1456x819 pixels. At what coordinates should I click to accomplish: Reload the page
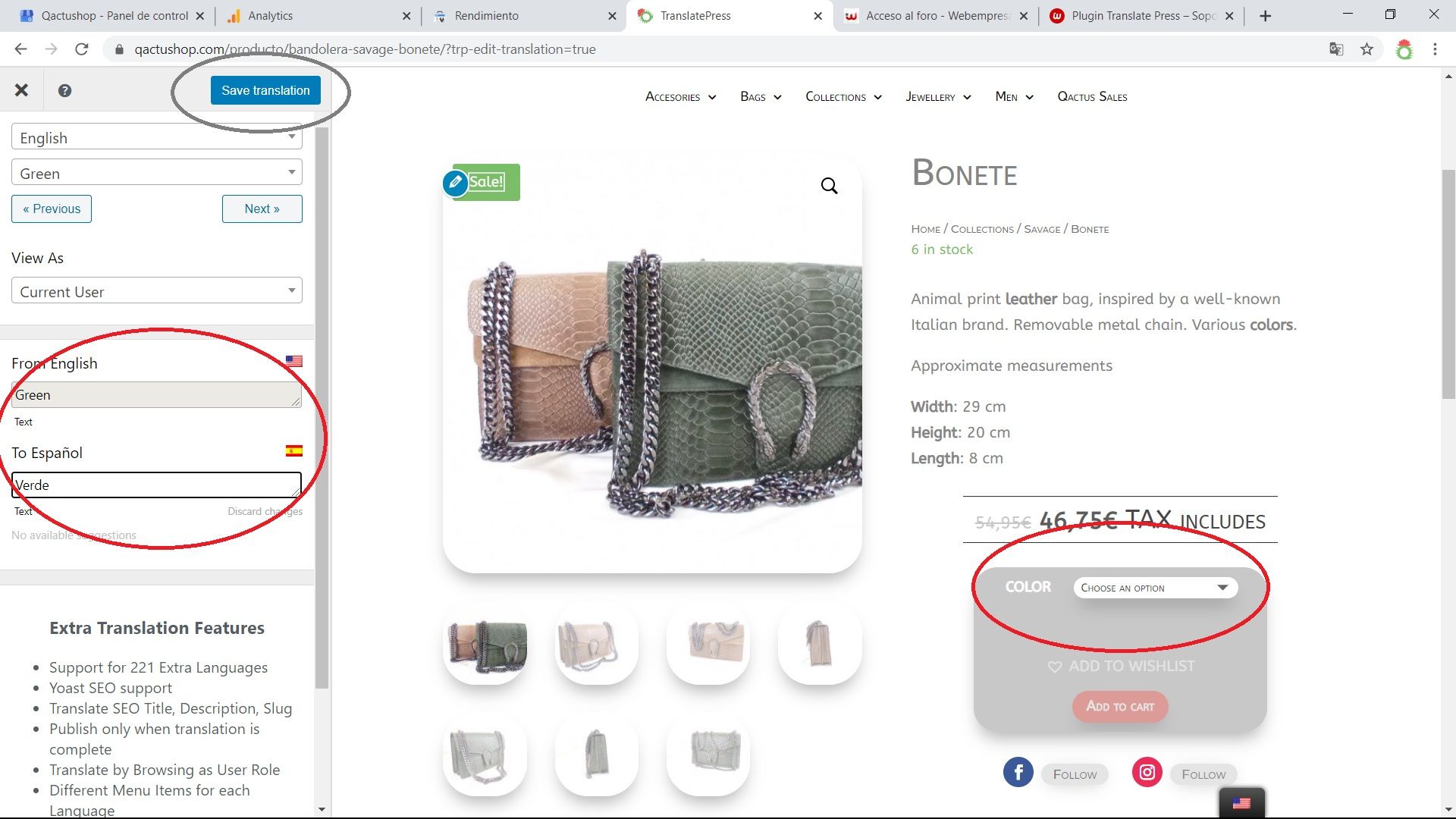[81, 49]
